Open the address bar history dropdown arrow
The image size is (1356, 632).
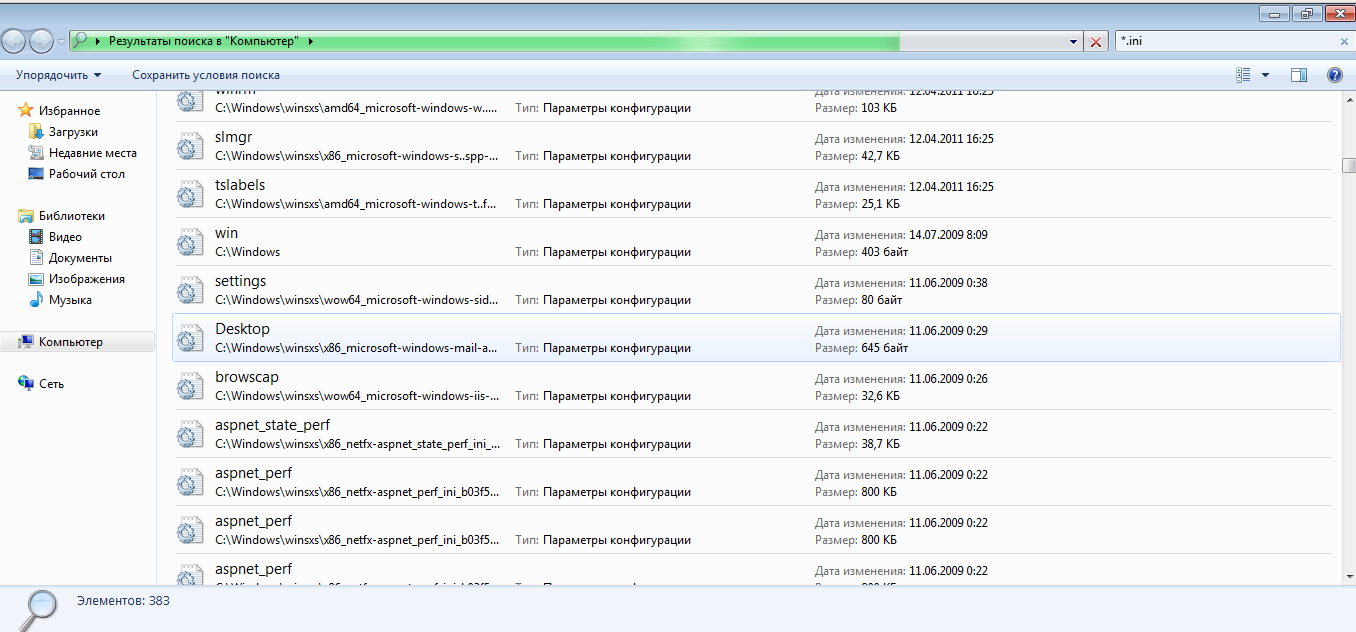pyautogui.click(x=1074, y=42)
